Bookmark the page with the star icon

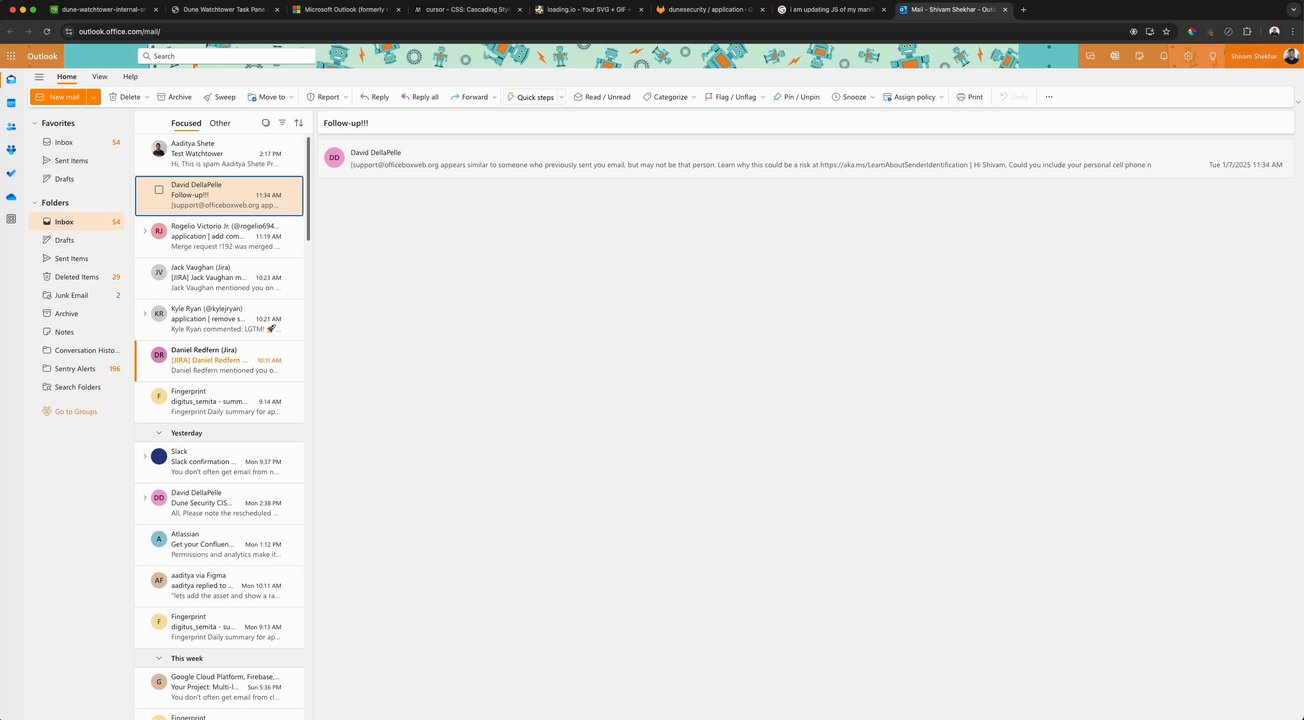coord(1166,31)
